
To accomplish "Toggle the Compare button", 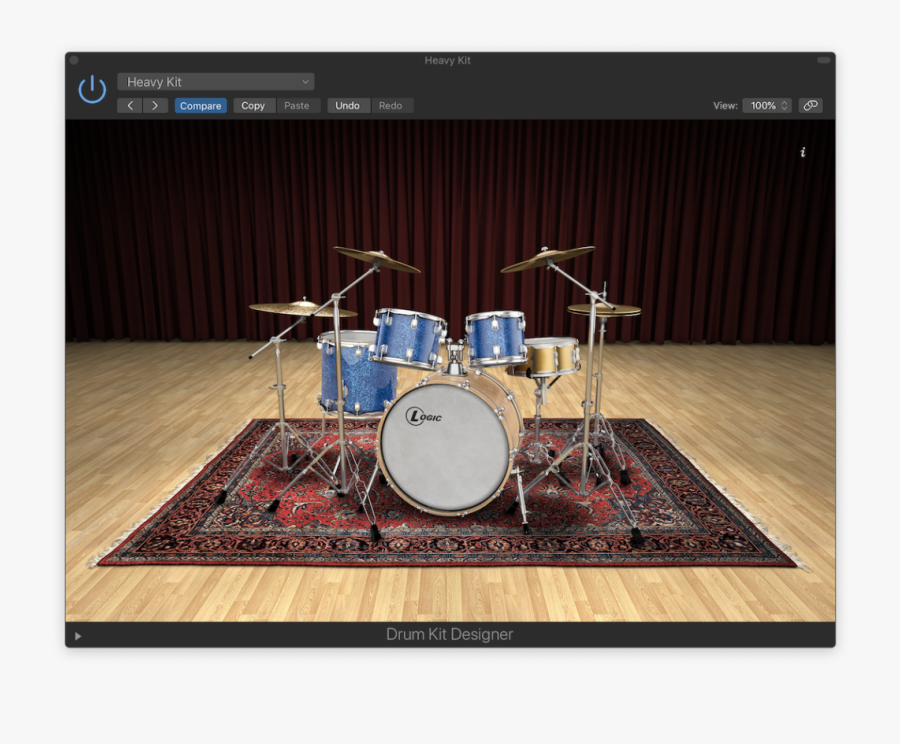I will click(x=200, y=105).
